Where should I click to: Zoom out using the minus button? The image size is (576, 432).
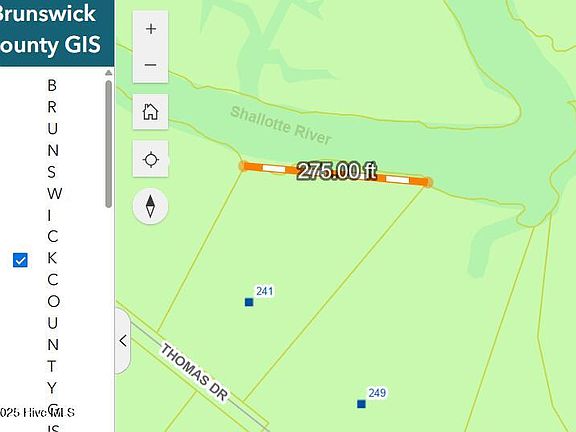[x=151, y=65]
